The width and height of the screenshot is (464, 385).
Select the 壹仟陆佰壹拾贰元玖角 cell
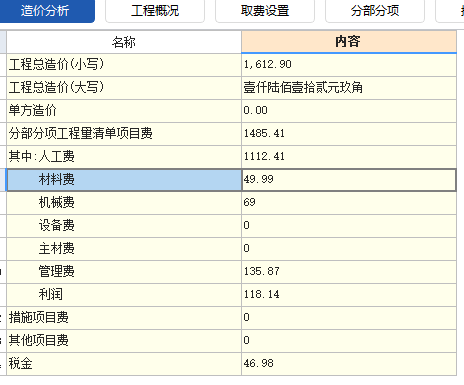(349, 88)
